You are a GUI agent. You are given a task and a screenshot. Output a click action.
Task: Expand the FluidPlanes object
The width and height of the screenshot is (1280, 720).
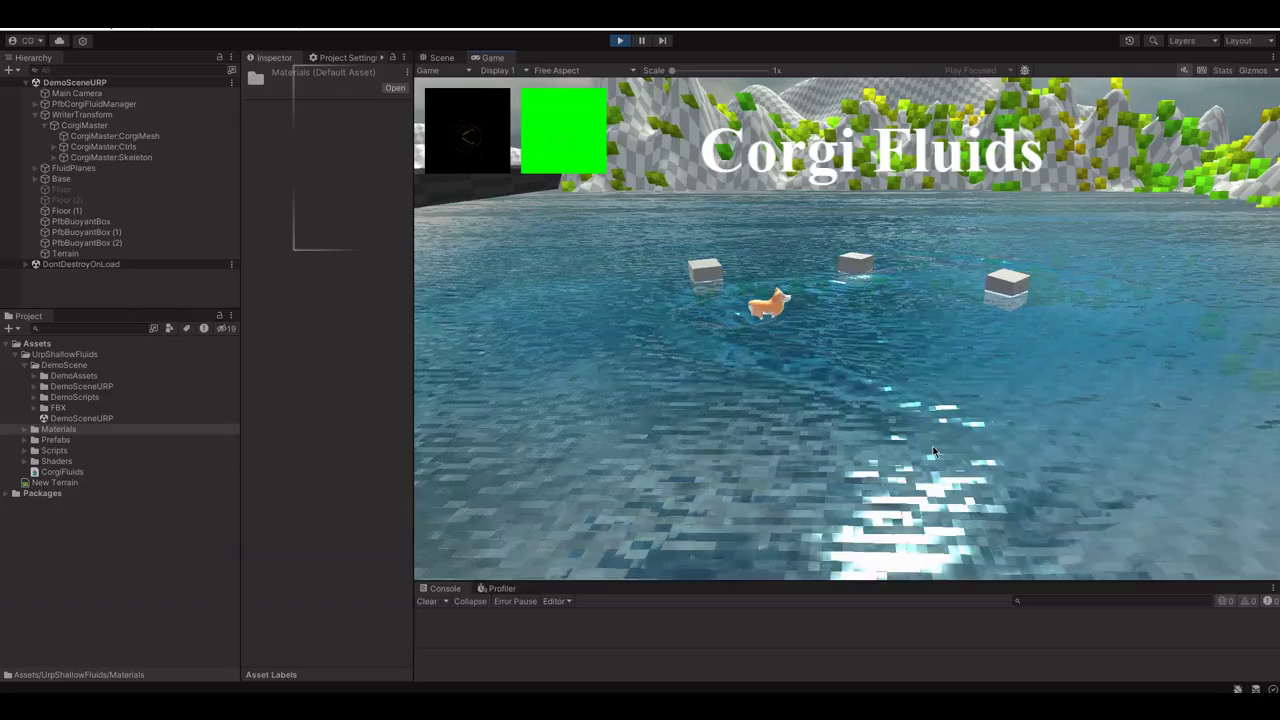(x=35, y=168)
